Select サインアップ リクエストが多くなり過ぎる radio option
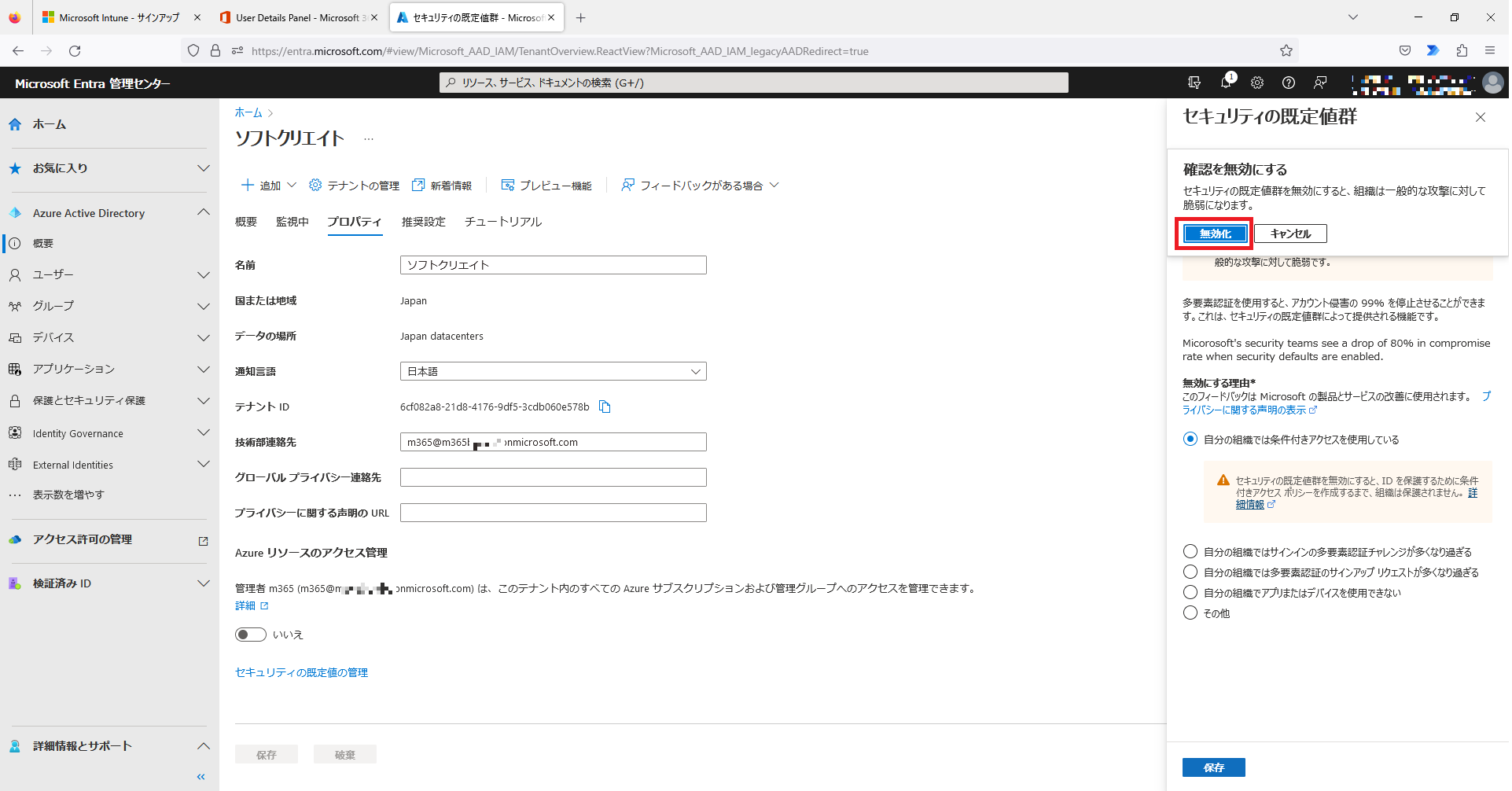Image resolution: width=1512 pixels, height=791 pixels. [1190, 572]
